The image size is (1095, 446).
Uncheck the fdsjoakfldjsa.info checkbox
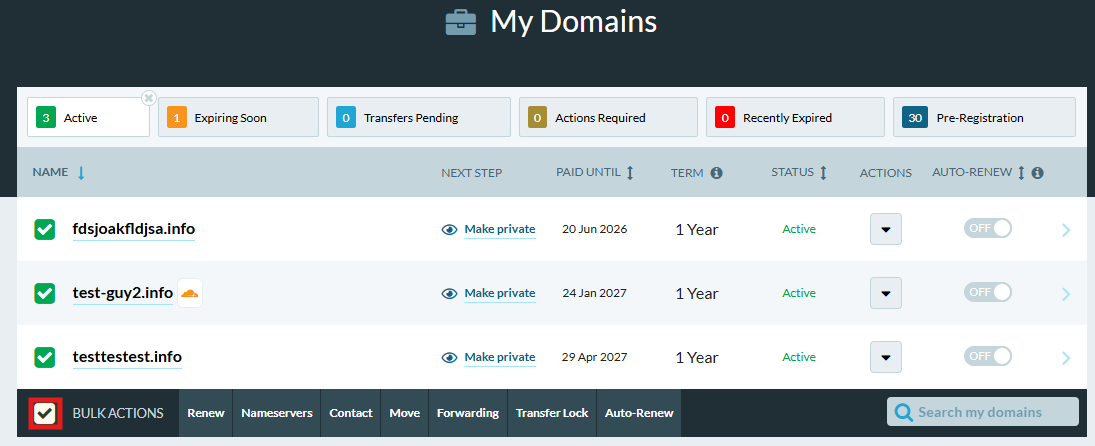[x=45, y=229]
